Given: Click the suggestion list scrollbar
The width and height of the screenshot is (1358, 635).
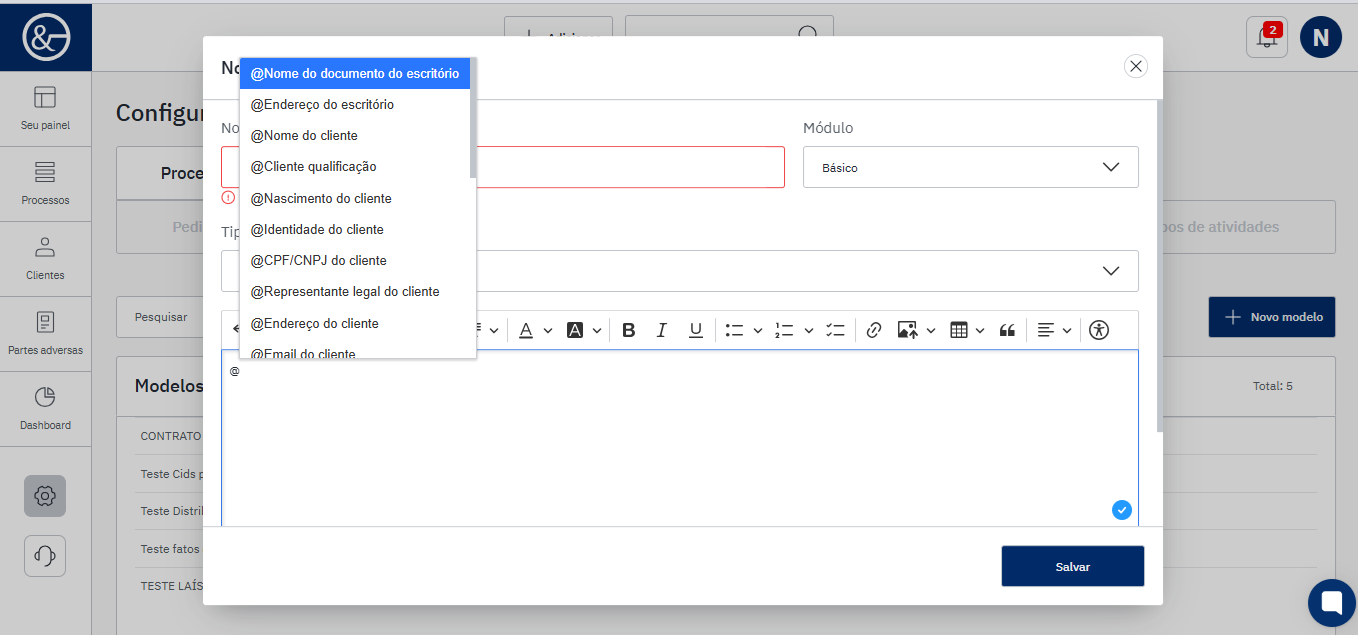Looking at the screenshot, I should [473, 118].
